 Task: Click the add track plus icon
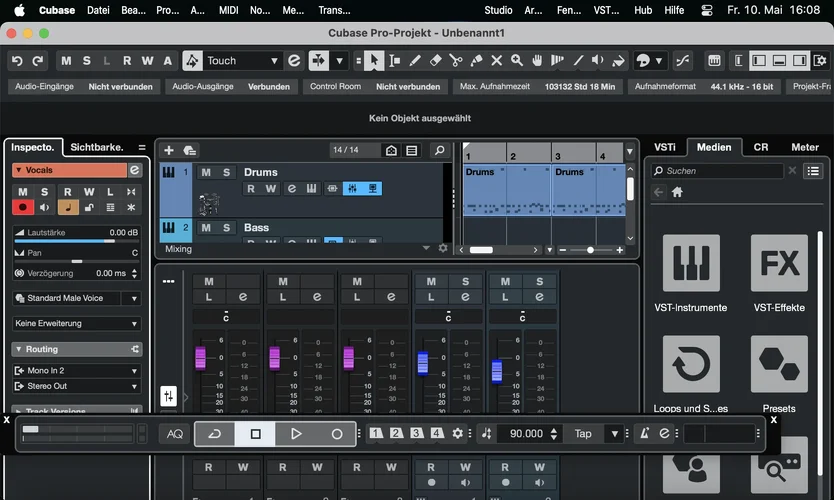click(x=169, y=150)
